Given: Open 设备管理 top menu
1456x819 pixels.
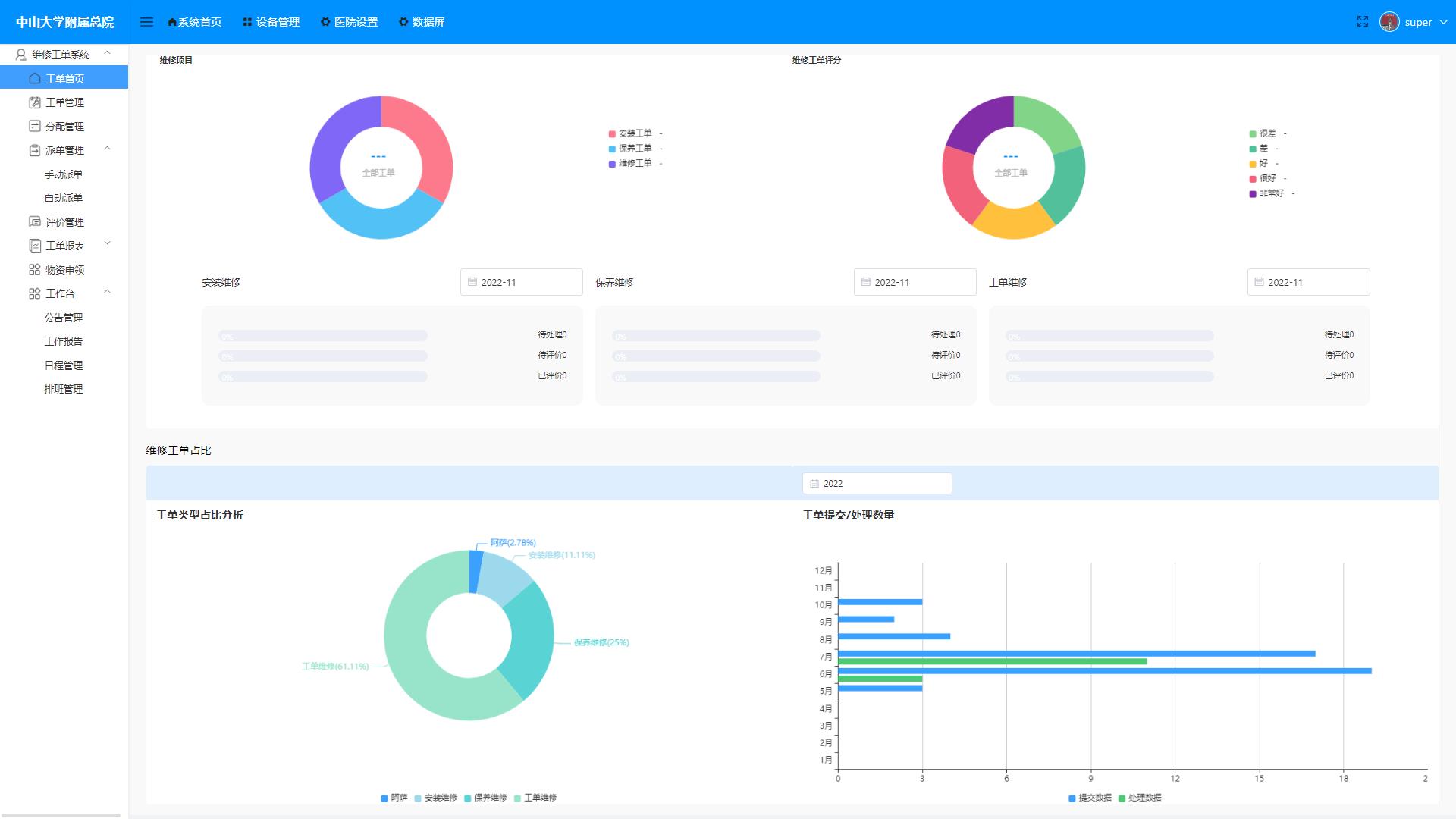Looking at the screenshot, I should pyautogui.click(x=271, y=22).
